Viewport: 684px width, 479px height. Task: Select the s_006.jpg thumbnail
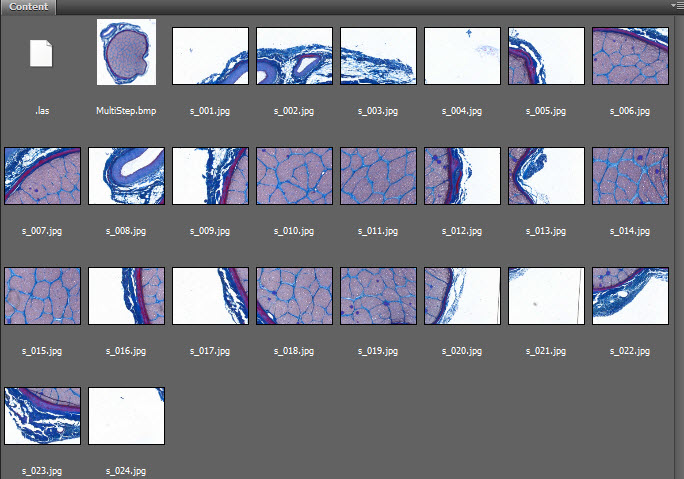coord(630,56)
